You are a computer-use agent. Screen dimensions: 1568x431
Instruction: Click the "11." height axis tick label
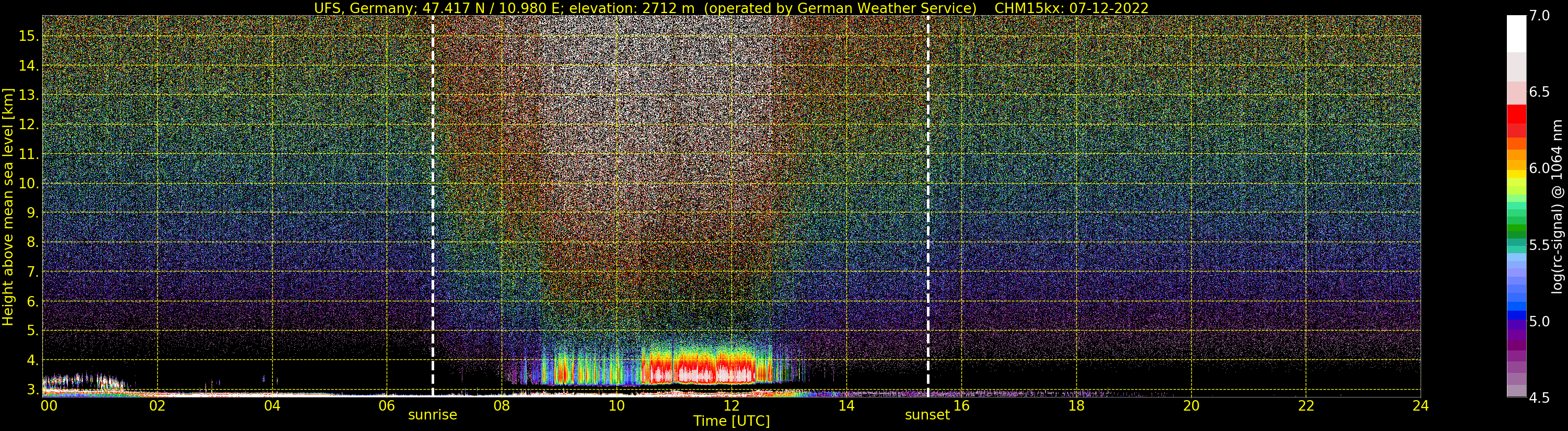click(29, 154)
